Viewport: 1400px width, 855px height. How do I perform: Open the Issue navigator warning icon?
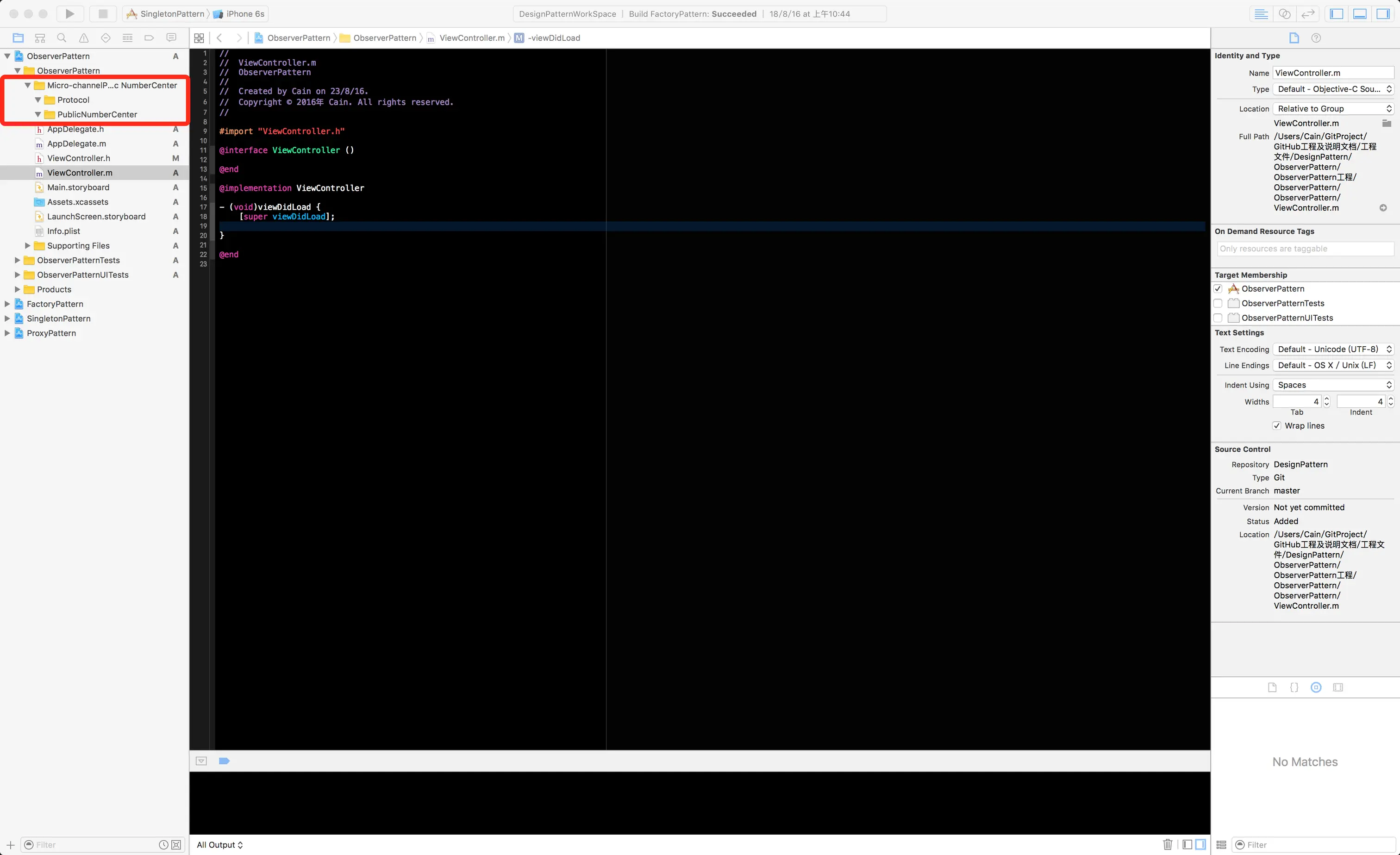[x=83, y=38]
